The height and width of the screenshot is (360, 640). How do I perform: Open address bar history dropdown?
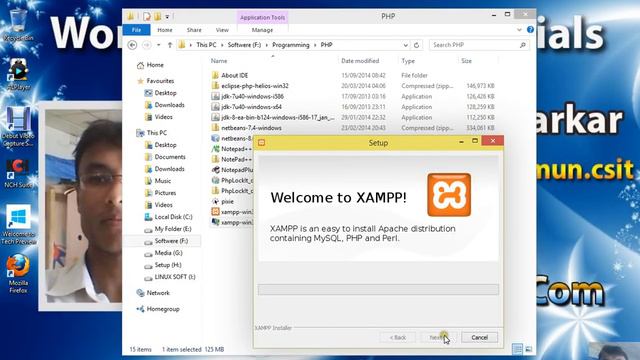click(x=405, y=45)
